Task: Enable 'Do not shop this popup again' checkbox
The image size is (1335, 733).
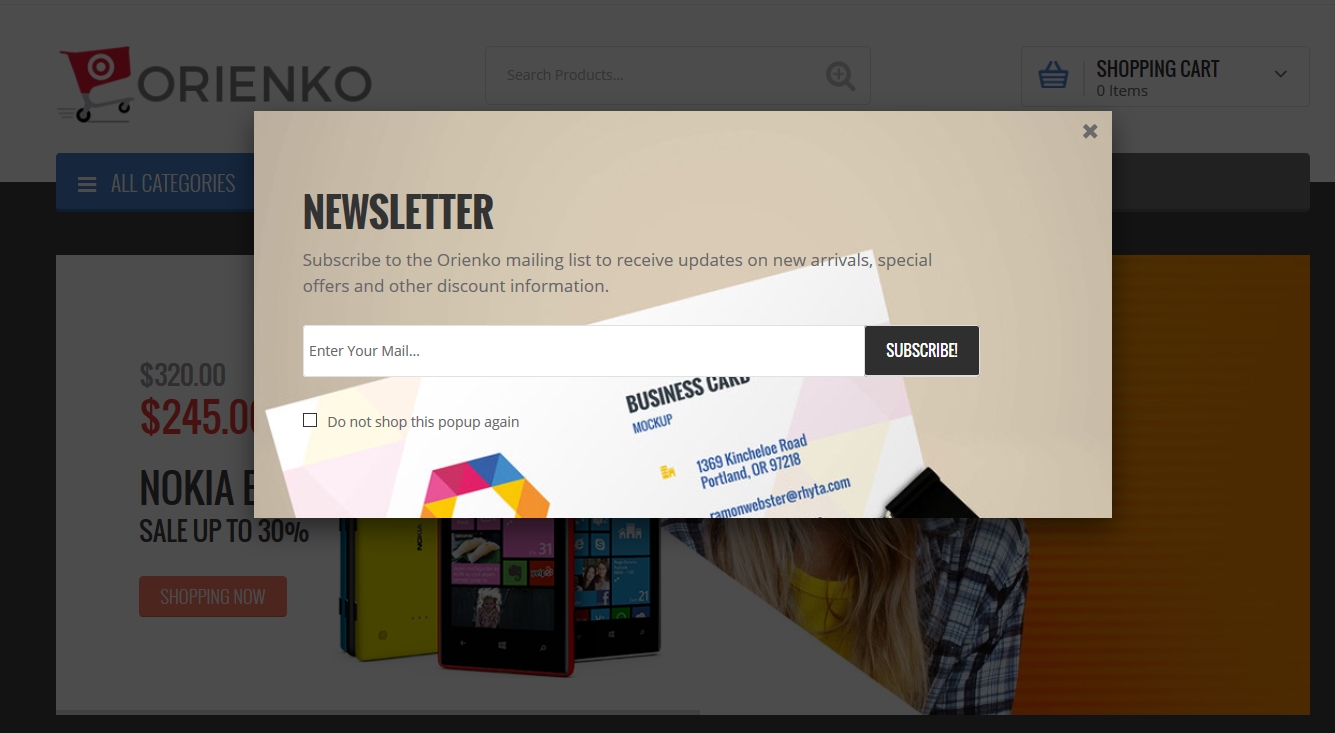Action: 310,420
